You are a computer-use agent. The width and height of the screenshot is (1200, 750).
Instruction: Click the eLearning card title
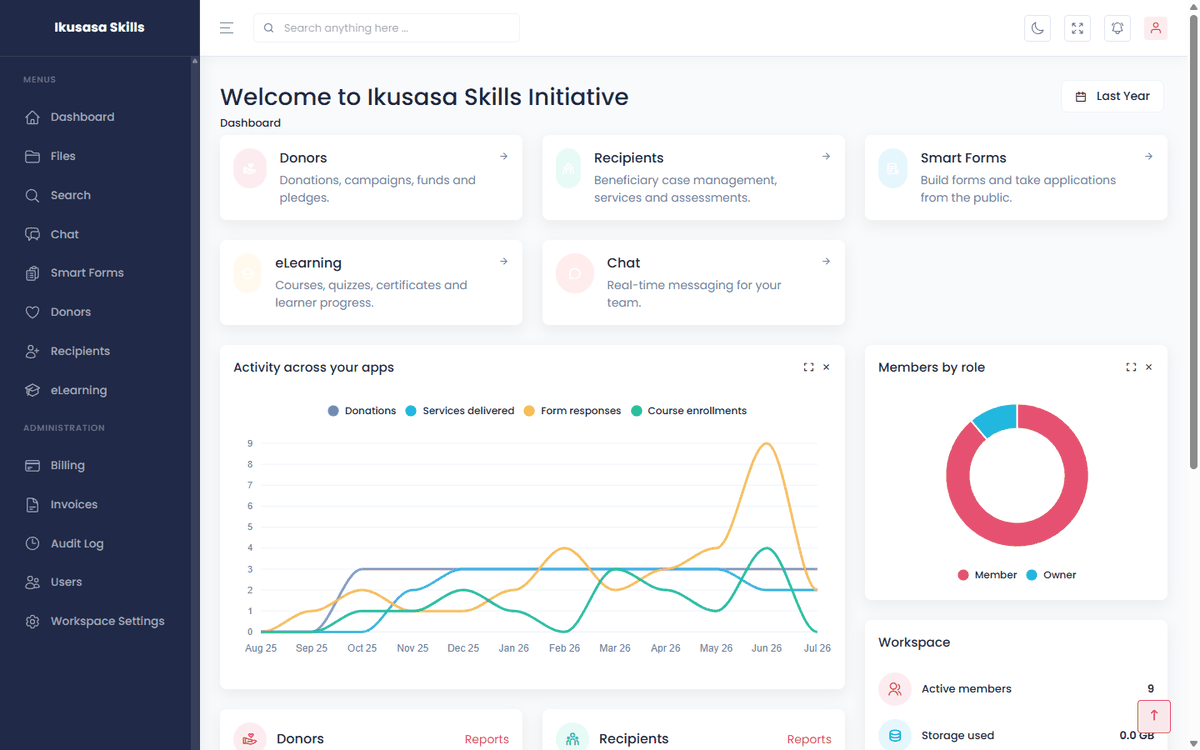[x=308, y=263]
